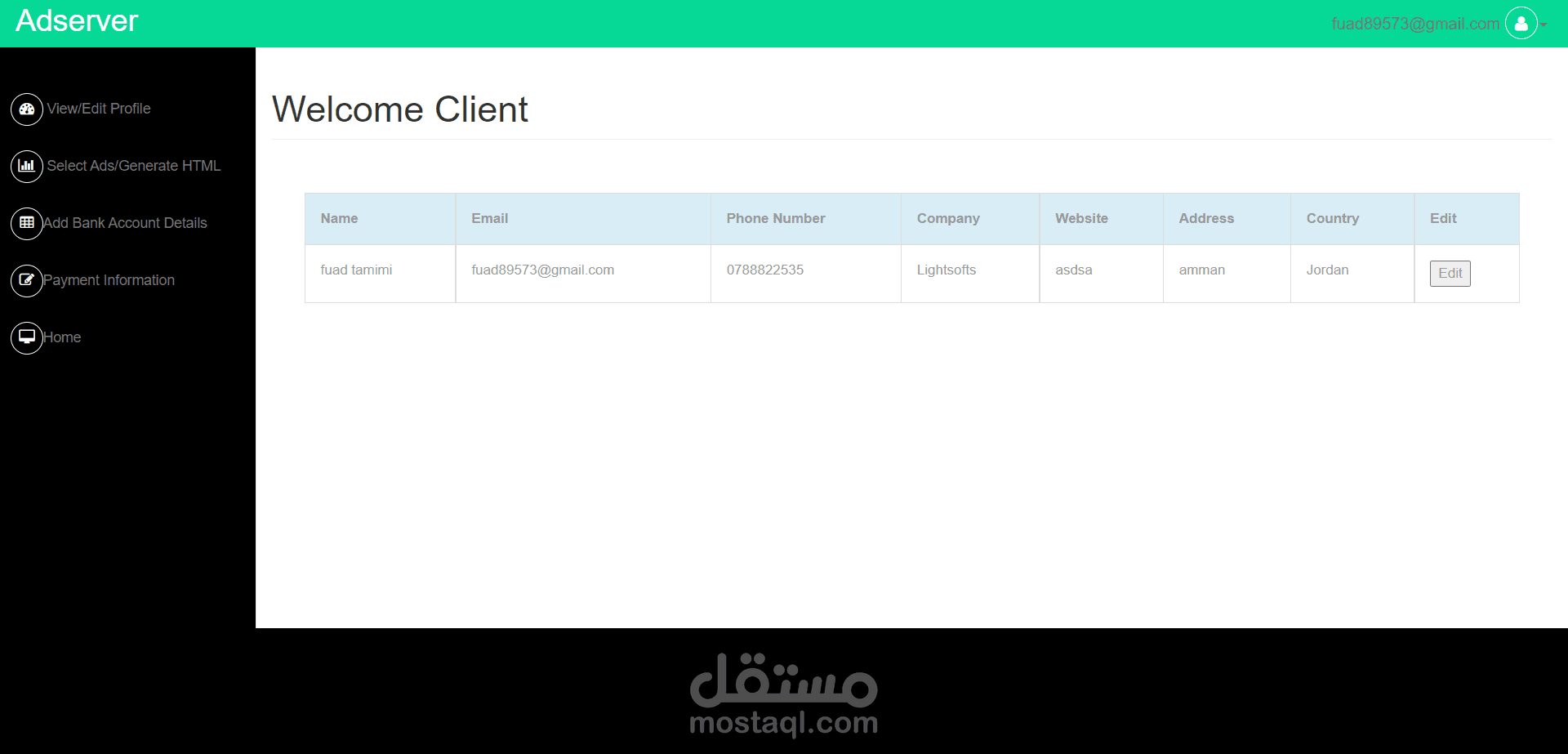Open View/Edit Profile menu item
The height and width of the screenshot is (754, 1568).
pos(99,109)
